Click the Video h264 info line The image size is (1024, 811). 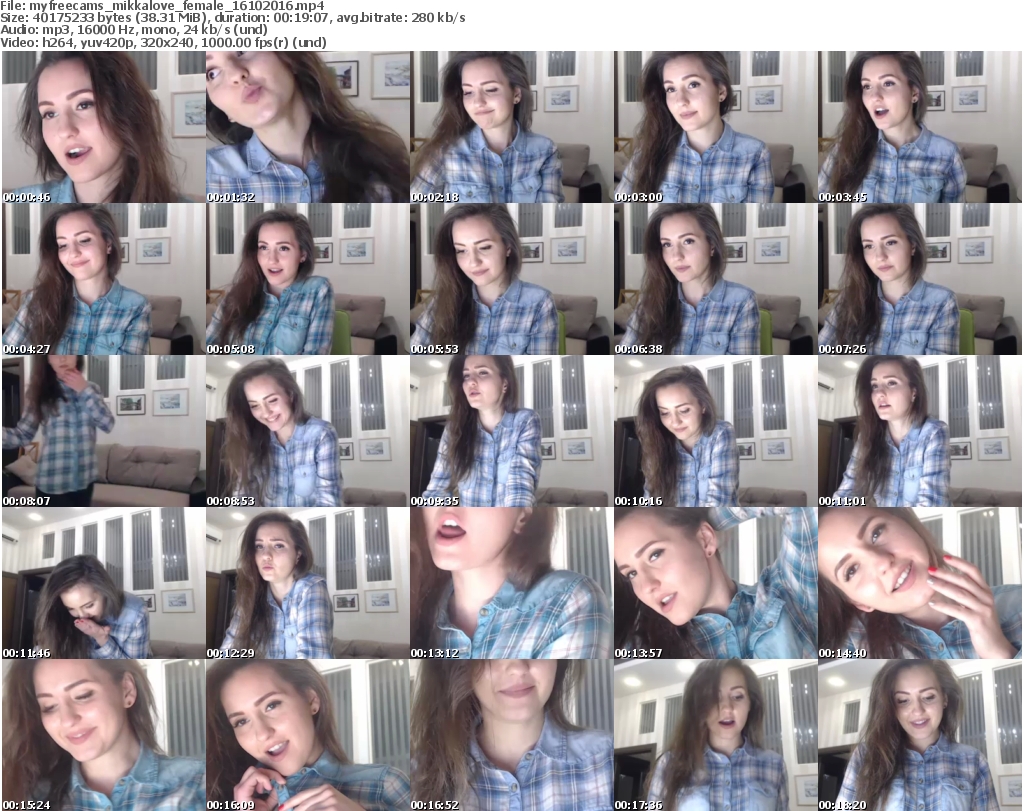[163, 42]
